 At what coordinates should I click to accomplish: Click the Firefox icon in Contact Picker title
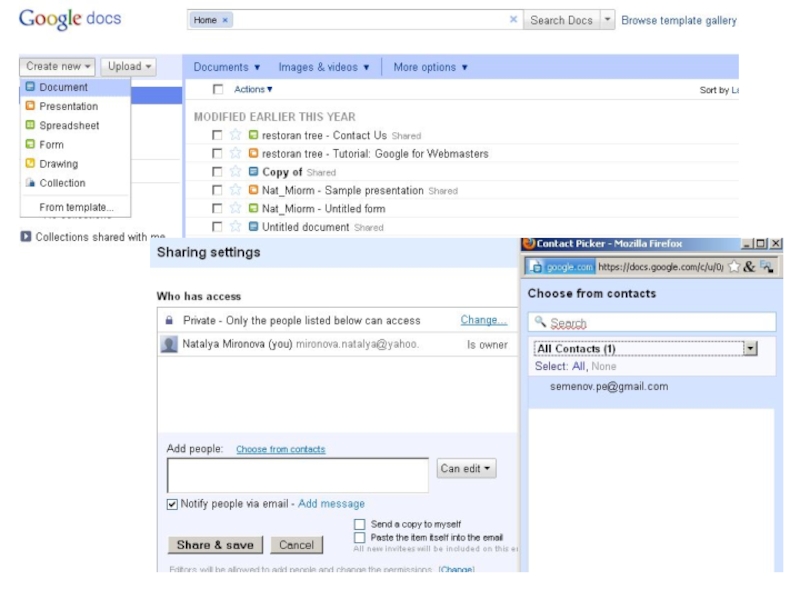tap(529, 243)
